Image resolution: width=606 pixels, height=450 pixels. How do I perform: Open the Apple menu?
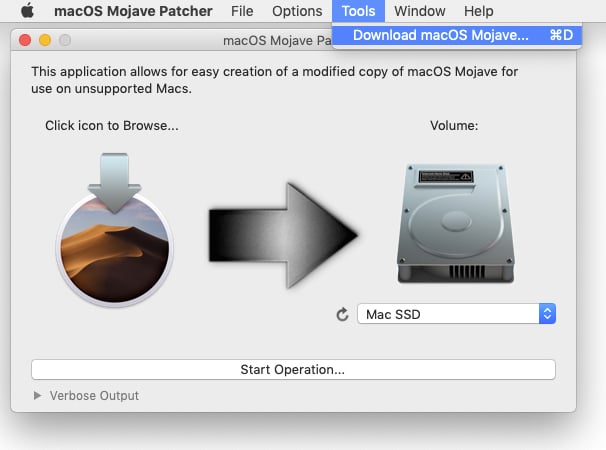pos(27,11)
